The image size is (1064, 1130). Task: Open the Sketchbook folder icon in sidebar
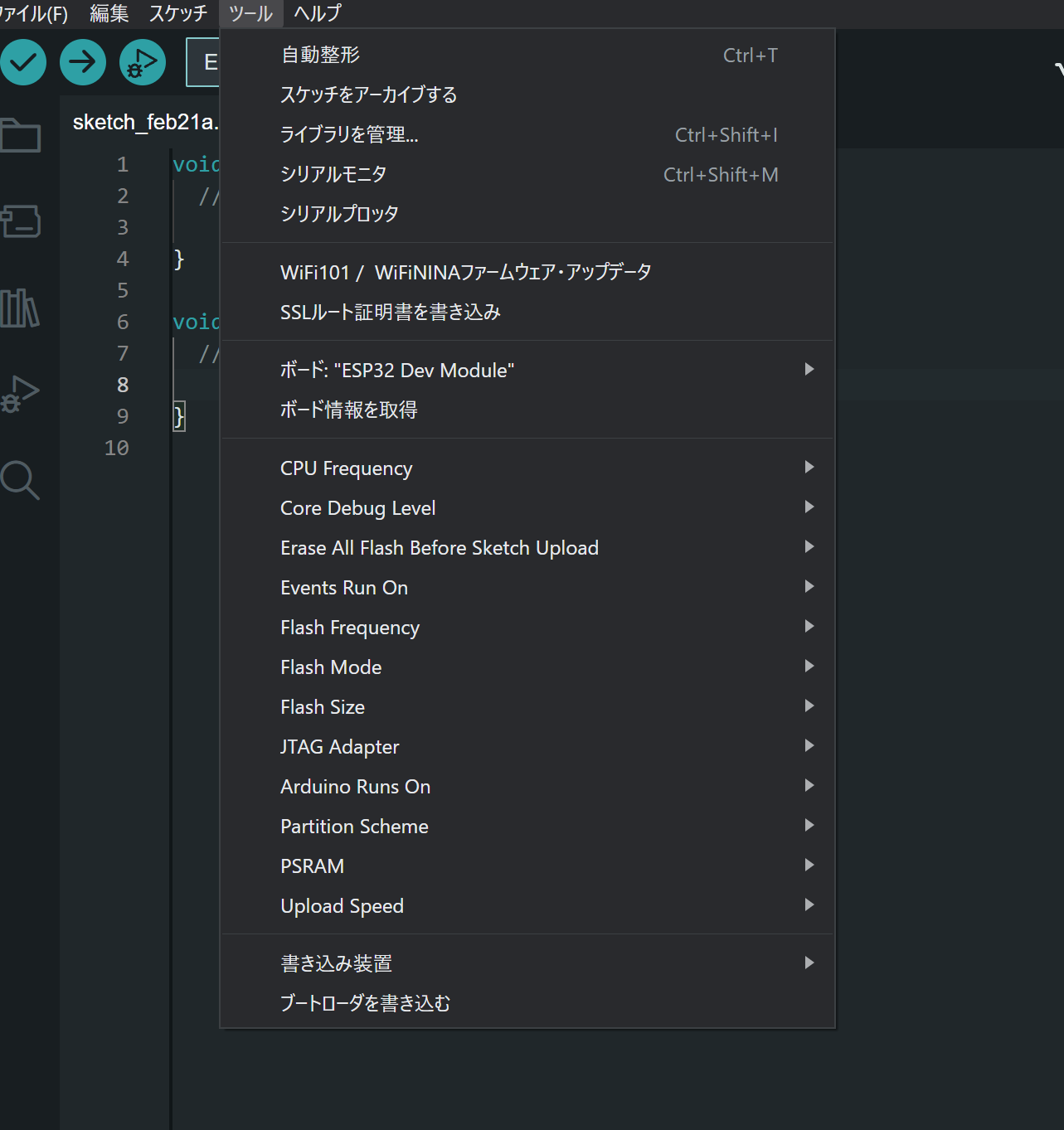pos(21,135)
